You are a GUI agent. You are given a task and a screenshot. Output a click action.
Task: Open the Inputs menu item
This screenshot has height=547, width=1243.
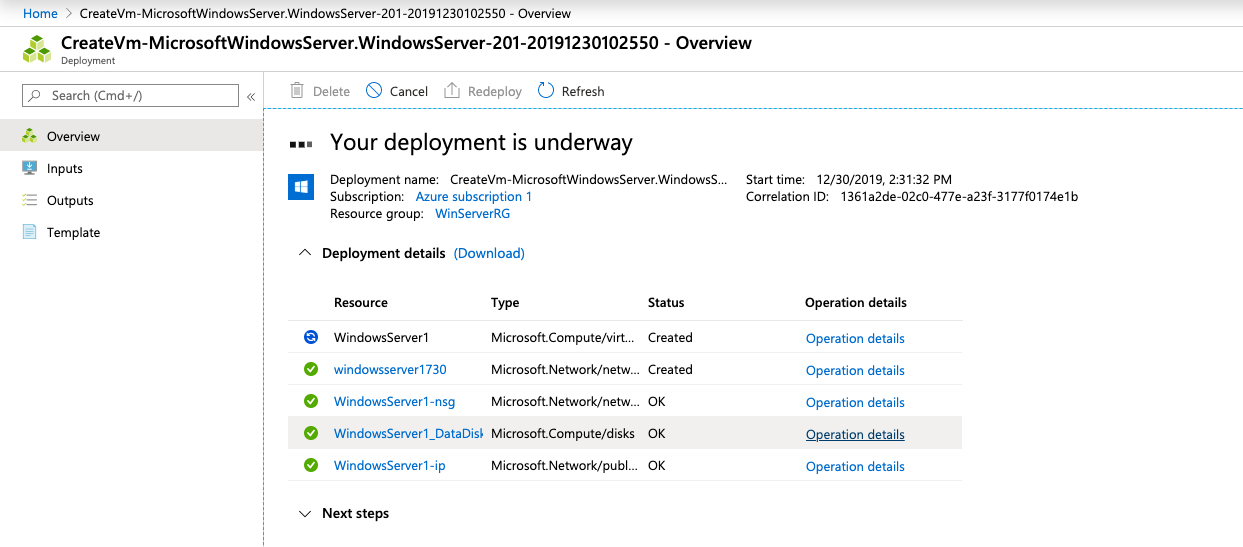[x=65, y=168]
